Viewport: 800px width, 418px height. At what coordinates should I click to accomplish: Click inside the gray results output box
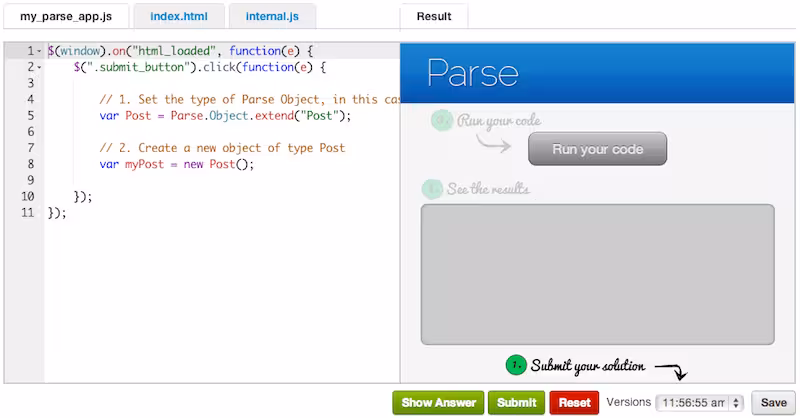(x=597, y=275)
